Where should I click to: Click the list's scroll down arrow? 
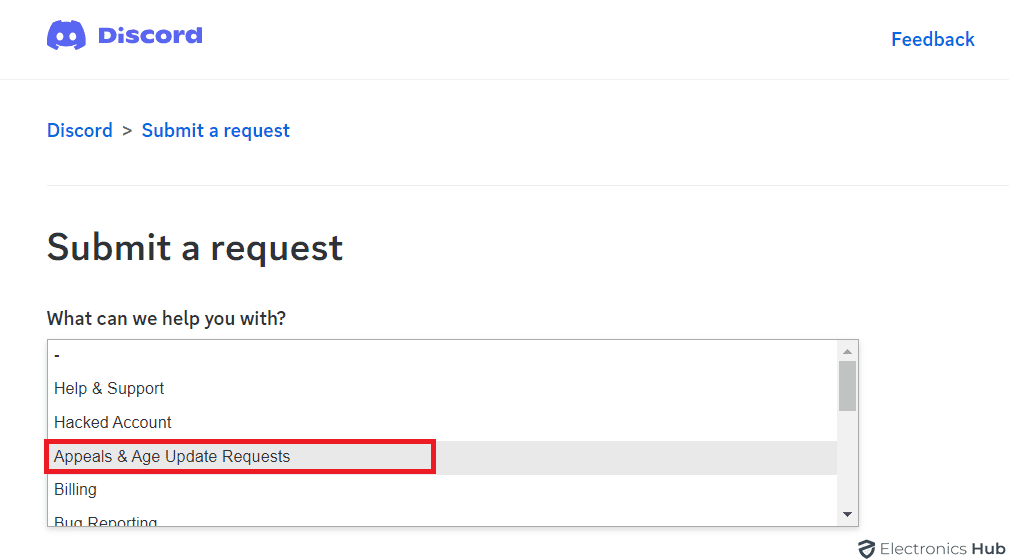[847, 514]
